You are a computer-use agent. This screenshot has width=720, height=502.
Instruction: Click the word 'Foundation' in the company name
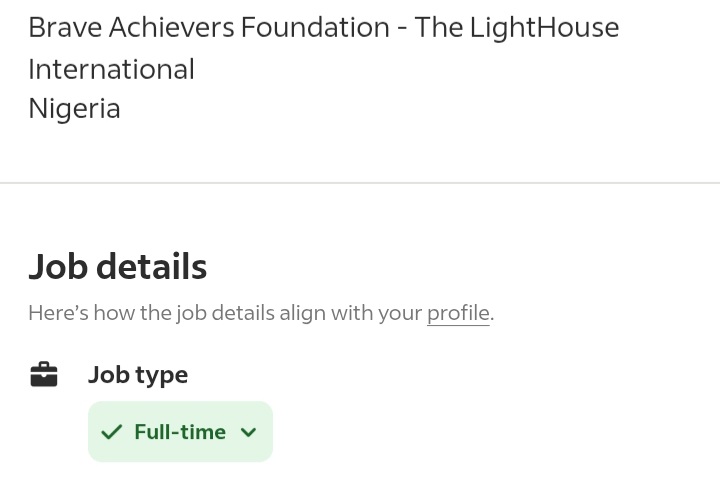[x=315, y=28]
